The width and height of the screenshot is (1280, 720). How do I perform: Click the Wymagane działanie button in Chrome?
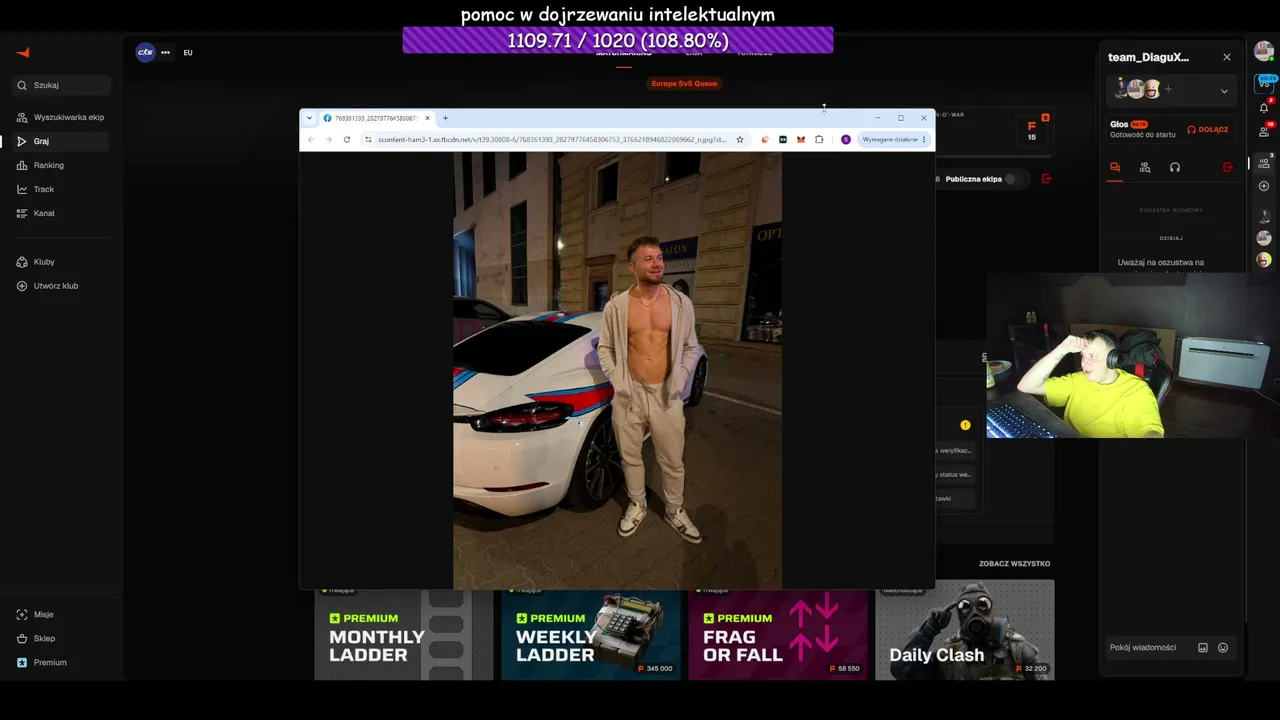(x=894, y=140)
